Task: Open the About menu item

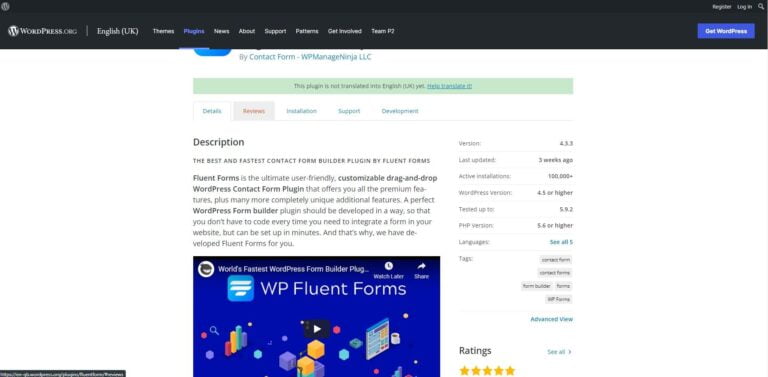Action: pos(247,31)
